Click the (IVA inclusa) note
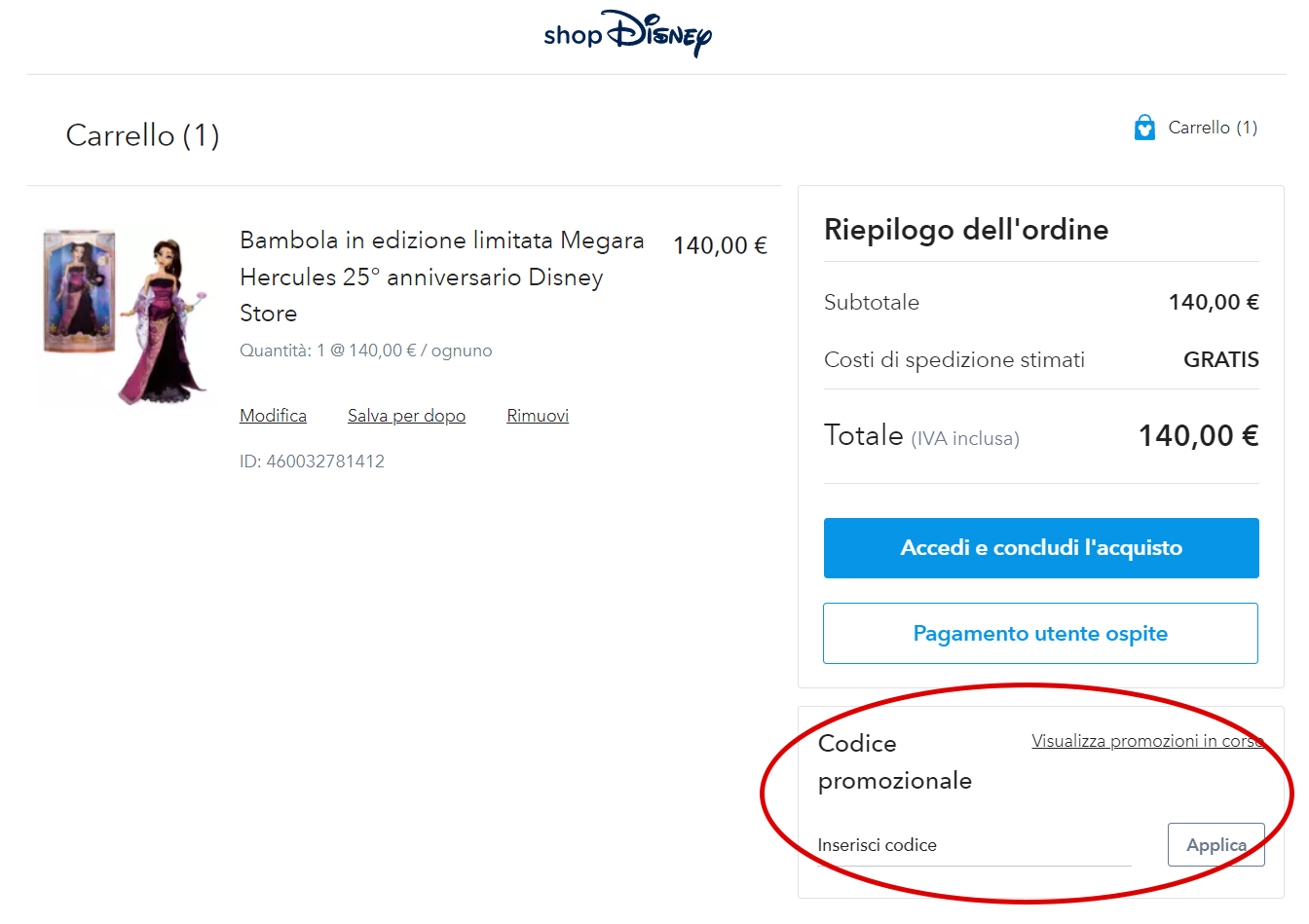 pos(965,439)
